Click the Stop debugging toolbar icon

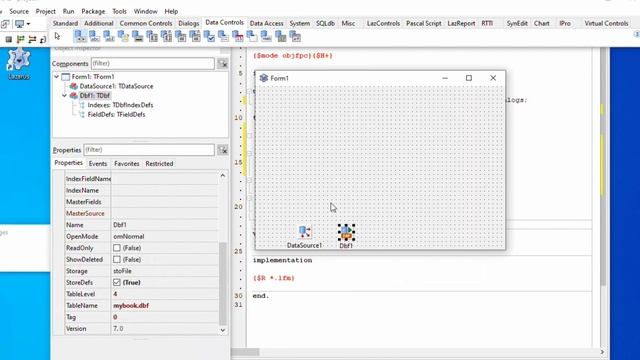pos(9,39)
